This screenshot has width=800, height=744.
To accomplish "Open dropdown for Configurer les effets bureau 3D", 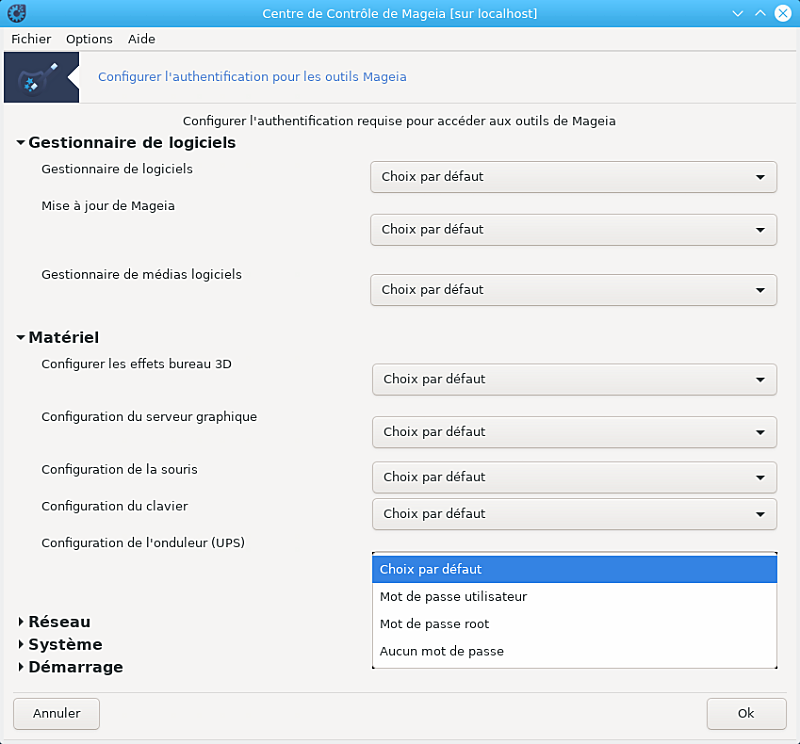I will coord(574,379).
